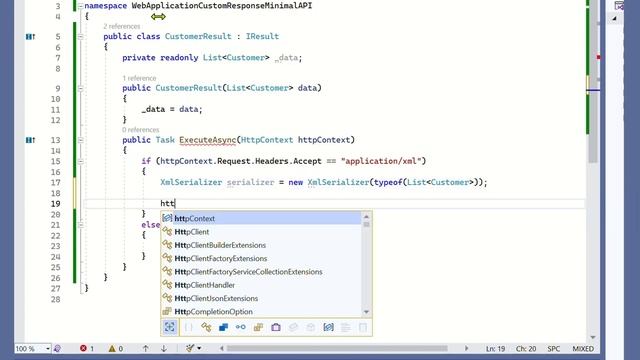Go to next issue with down arrow

click(x=164, y=348)
